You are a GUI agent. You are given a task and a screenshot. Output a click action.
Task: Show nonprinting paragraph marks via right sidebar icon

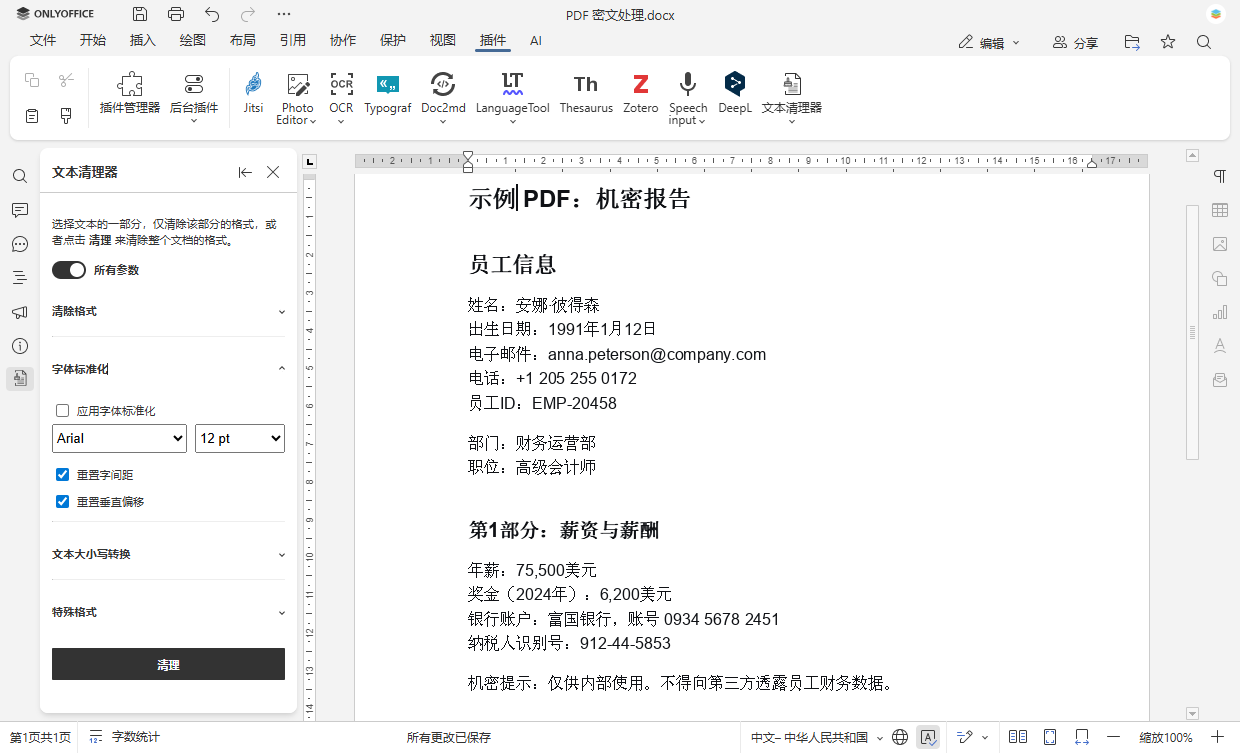pos(1220,176)
